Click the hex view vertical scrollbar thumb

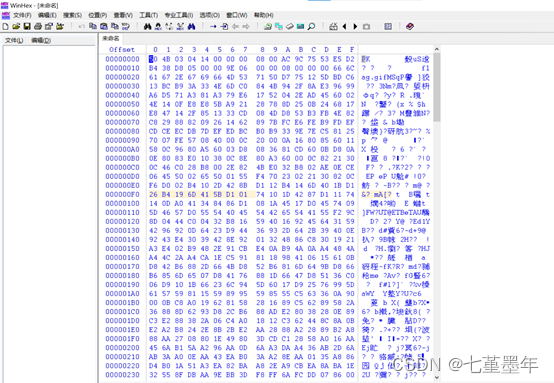tap(437, 87)
